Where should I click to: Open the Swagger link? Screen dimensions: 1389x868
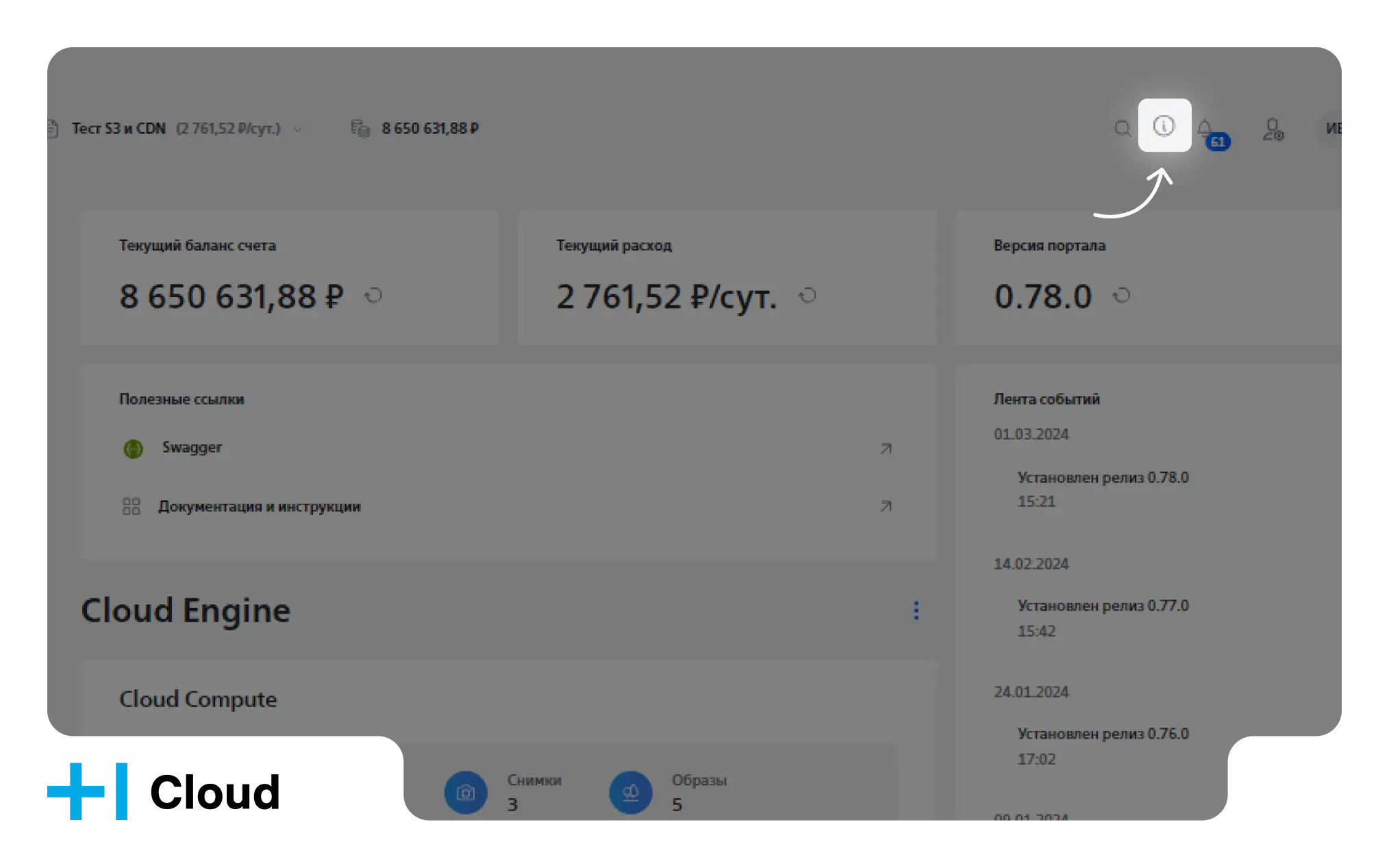click(x=192, y=448)
